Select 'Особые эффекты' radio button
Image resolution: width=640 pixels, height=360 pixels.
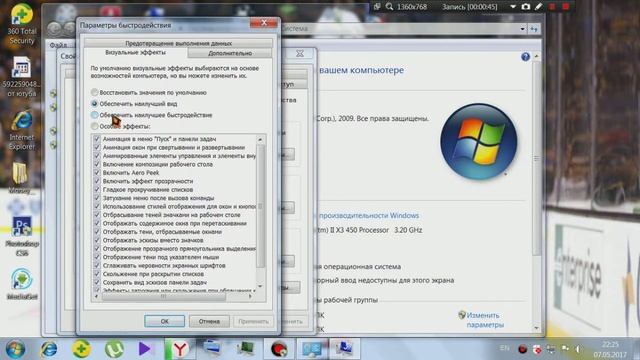(95, 126)
